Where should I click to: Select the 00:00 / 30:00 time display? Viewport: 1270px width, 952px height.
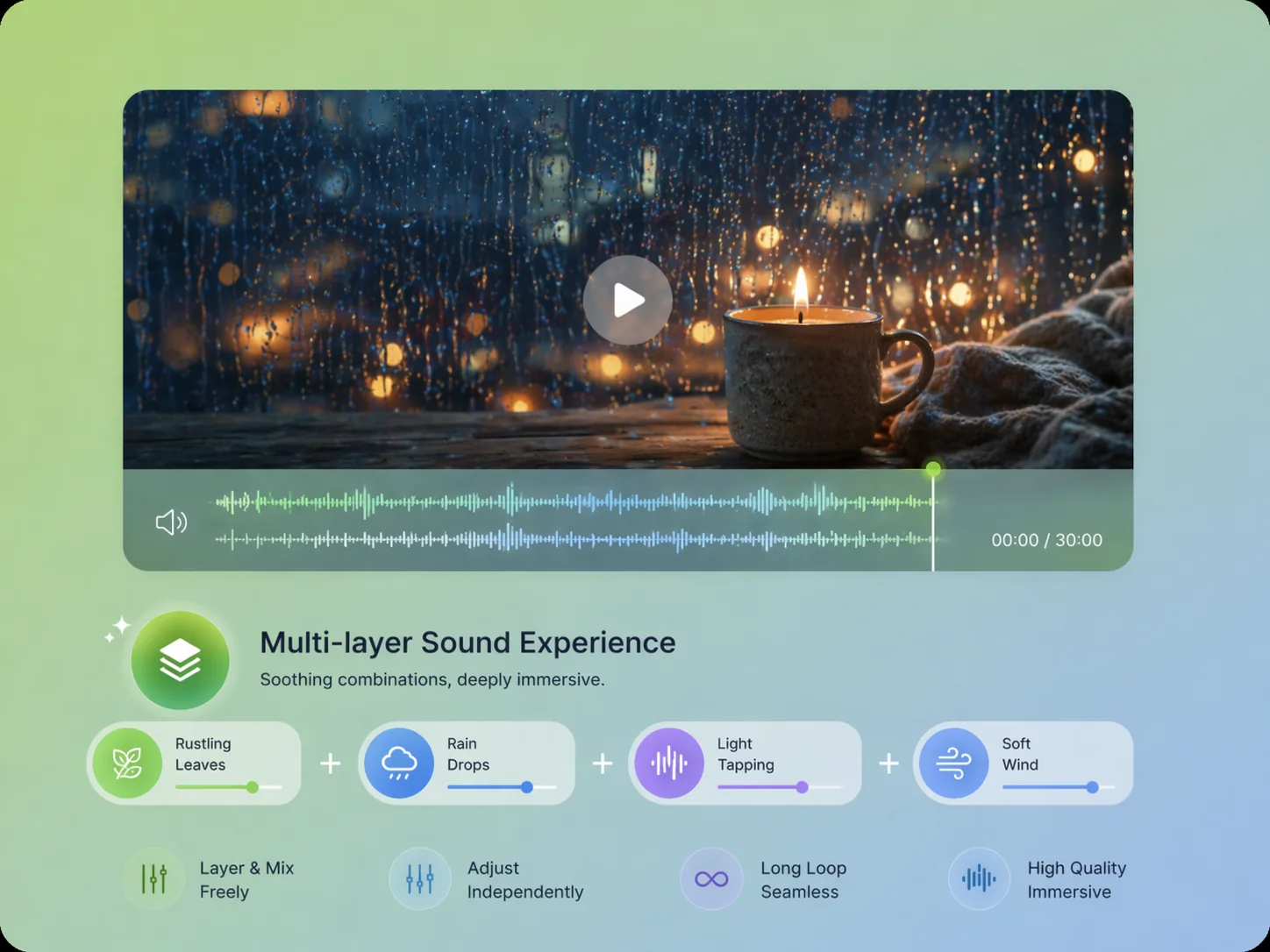coord(1045,540)
